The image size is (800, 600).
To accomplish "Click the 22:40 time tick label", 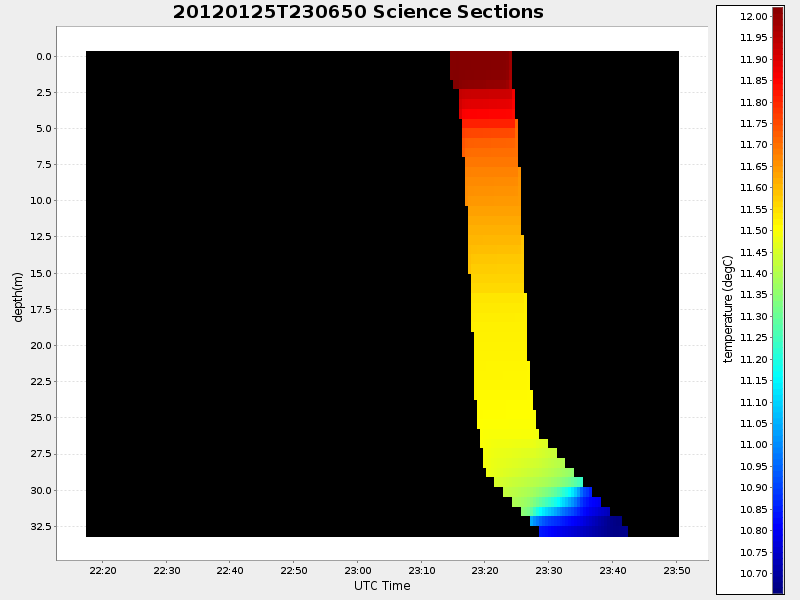I will 230,570.
